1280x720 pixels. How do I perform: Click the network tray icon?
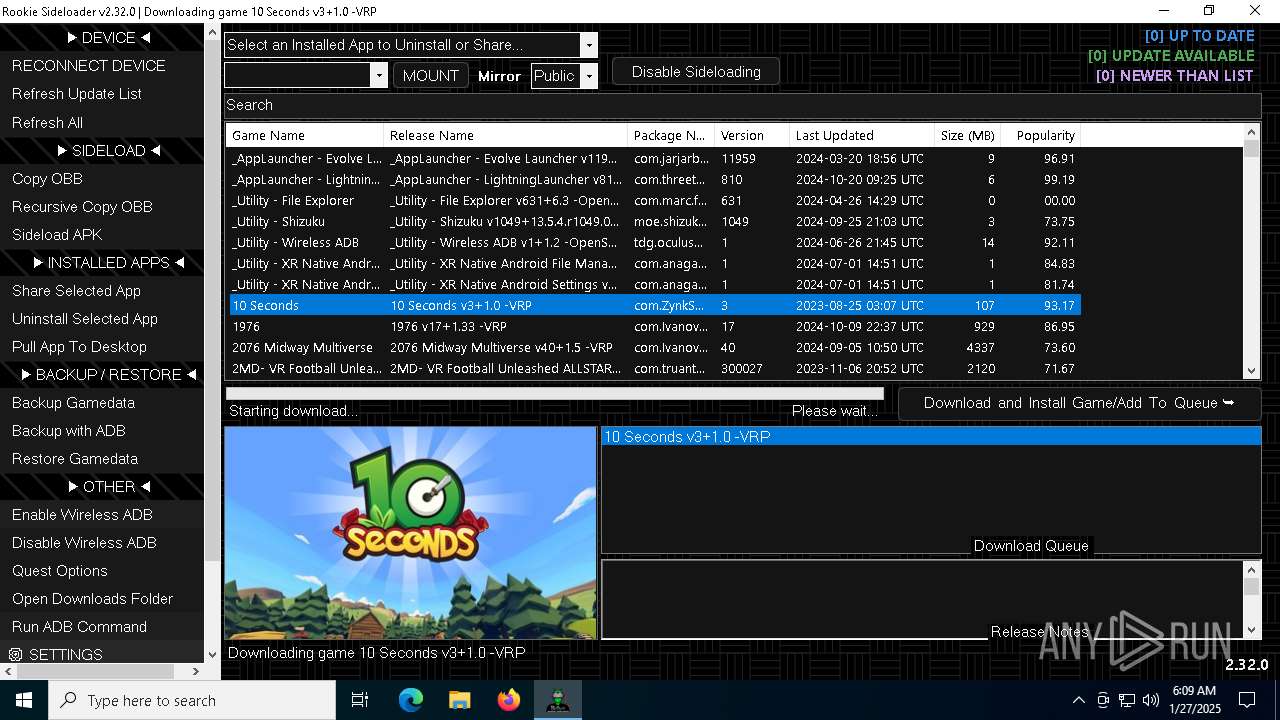(1127, 700)
